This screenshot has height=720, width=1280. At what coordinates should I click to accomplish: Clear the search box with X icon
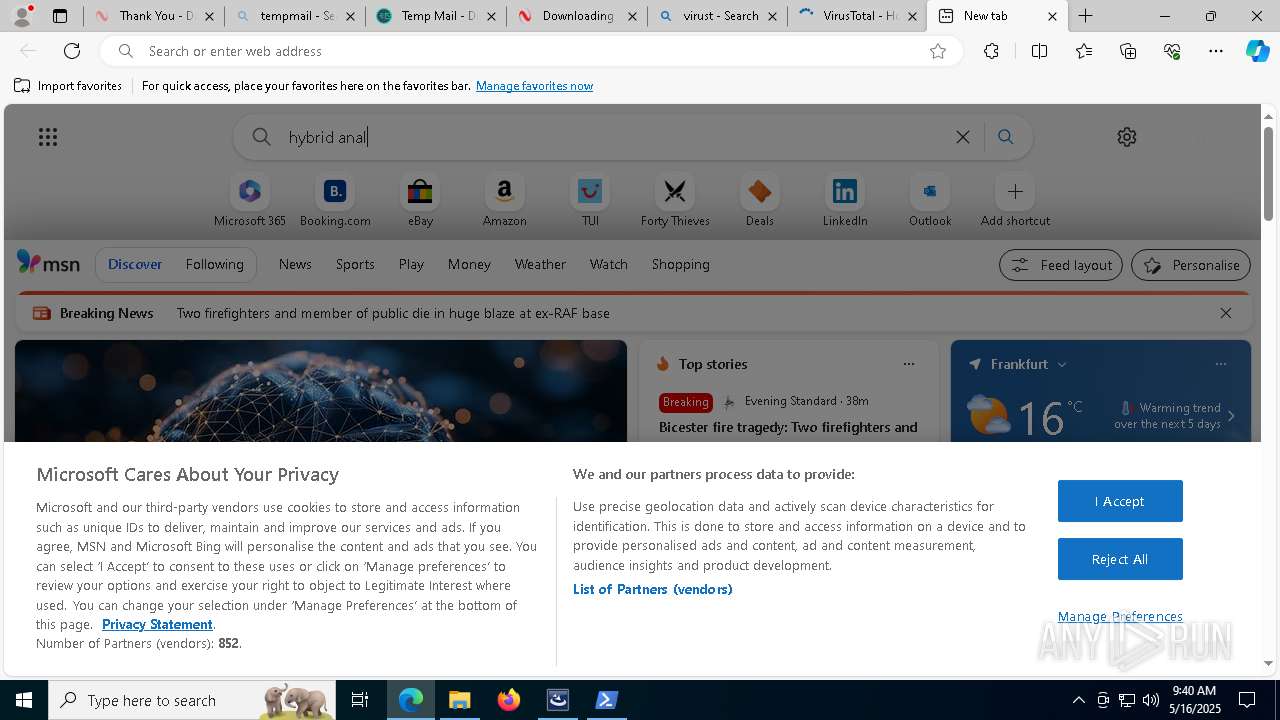[x=963, y=137]
